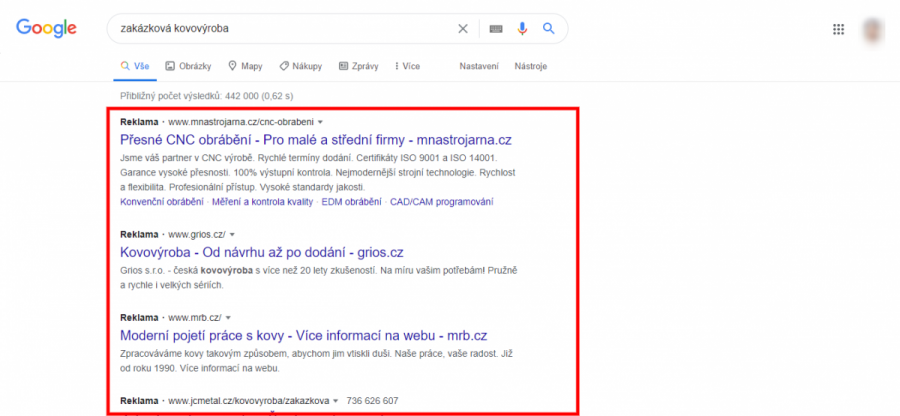Click the www.mrb.cz/ URL text
900x416 pixels.
click(195, 318)
